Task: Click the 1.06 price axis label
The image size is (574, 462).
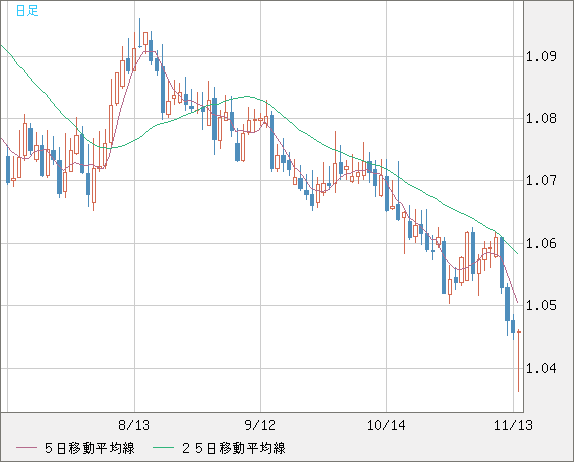Action: [541, 243]
